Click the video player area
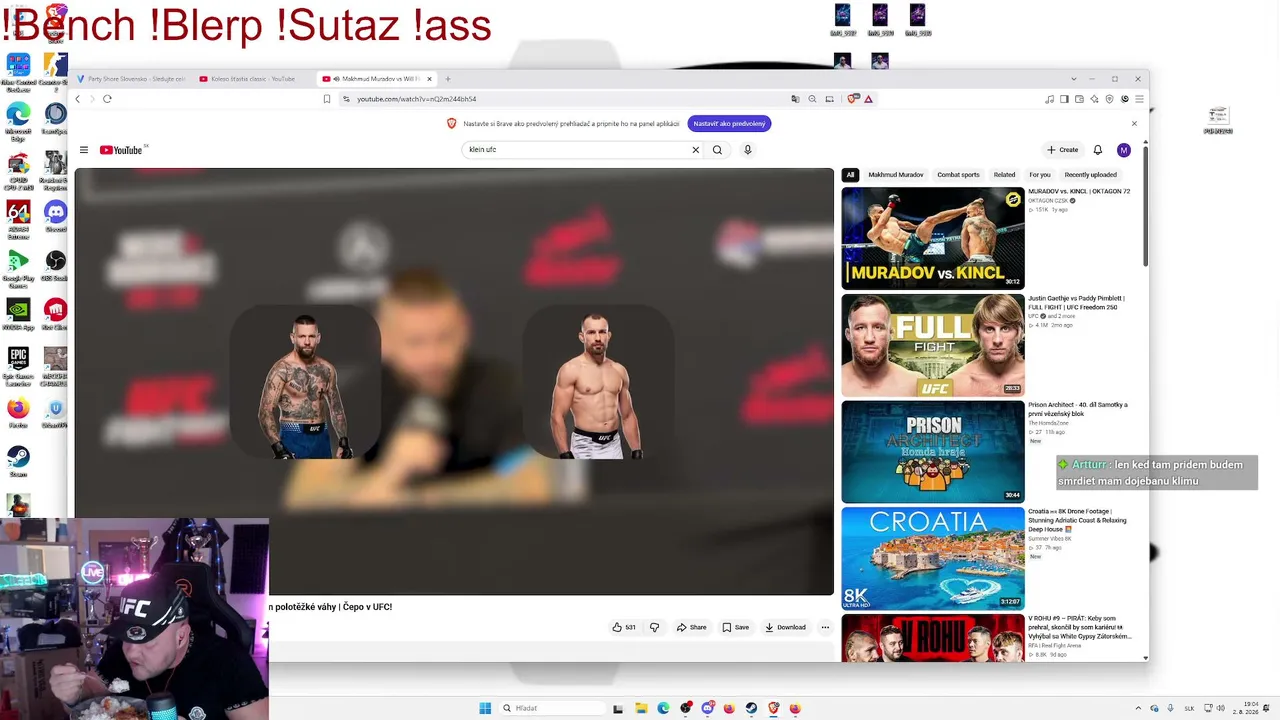The width and height of the screenshot is (1280, 720). [x=454, y=382]
